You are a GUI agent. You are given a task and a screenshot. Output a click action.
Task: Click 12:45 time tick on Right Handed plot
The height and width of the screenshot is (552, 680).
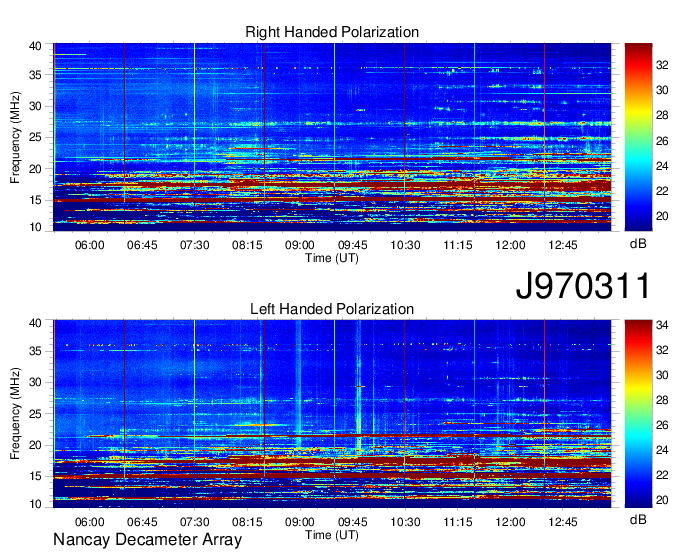[563, 245]
